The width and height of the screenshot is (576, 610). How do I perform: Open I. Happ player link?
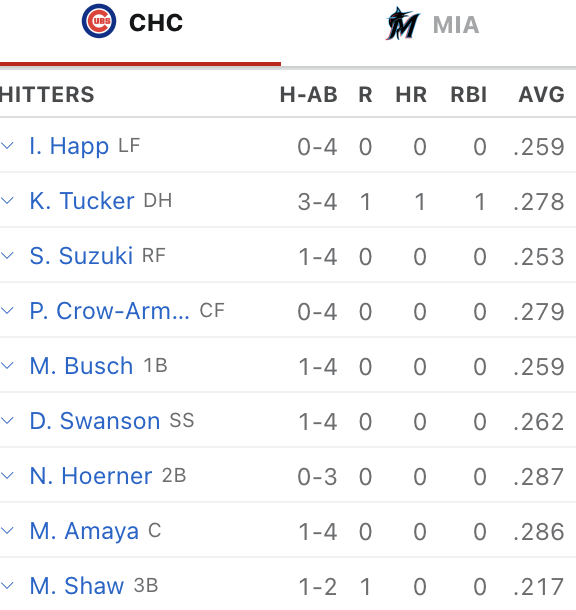click(69, 147)
